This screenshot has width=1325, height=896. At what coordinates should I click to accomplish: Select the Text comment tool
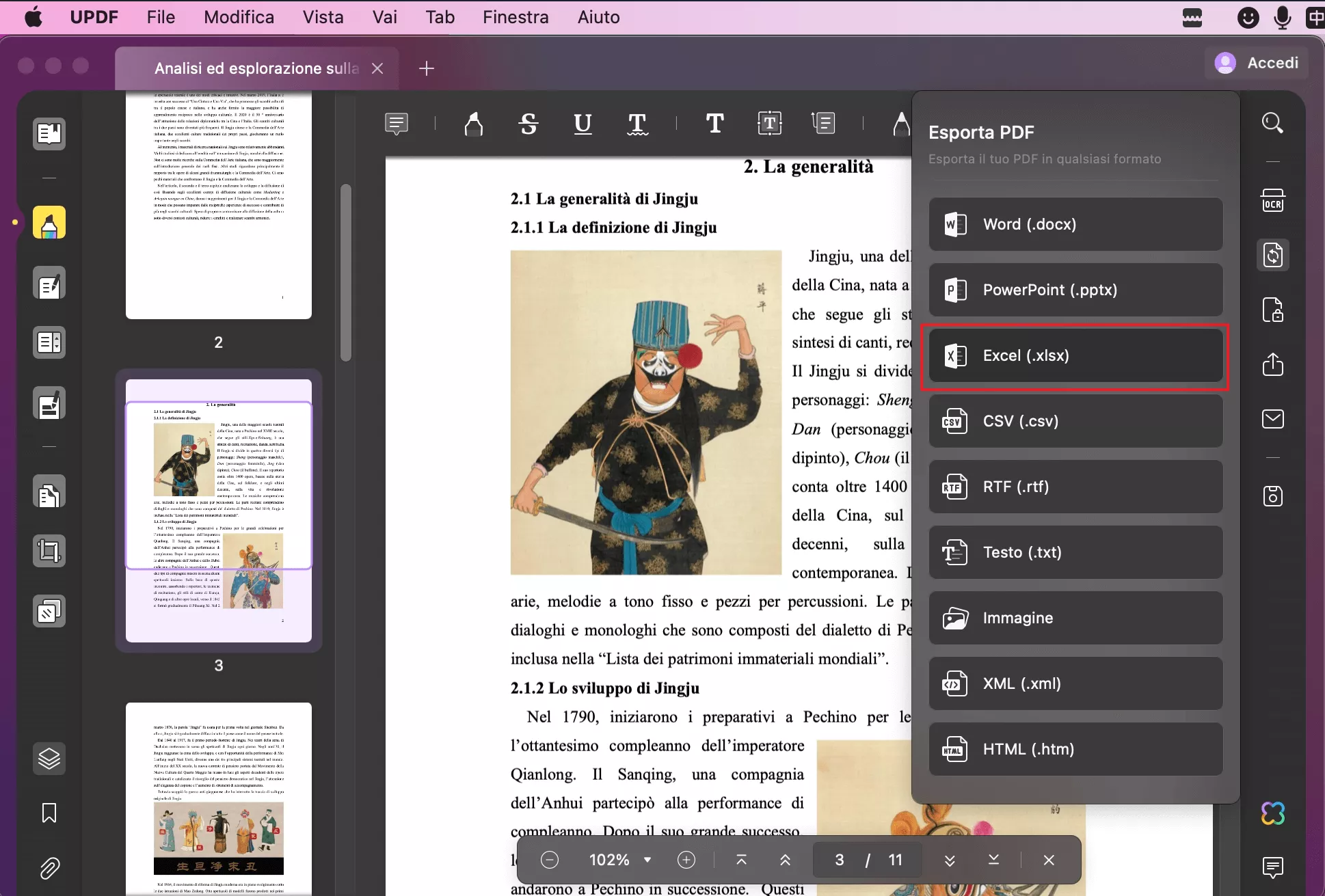(715, 124)
